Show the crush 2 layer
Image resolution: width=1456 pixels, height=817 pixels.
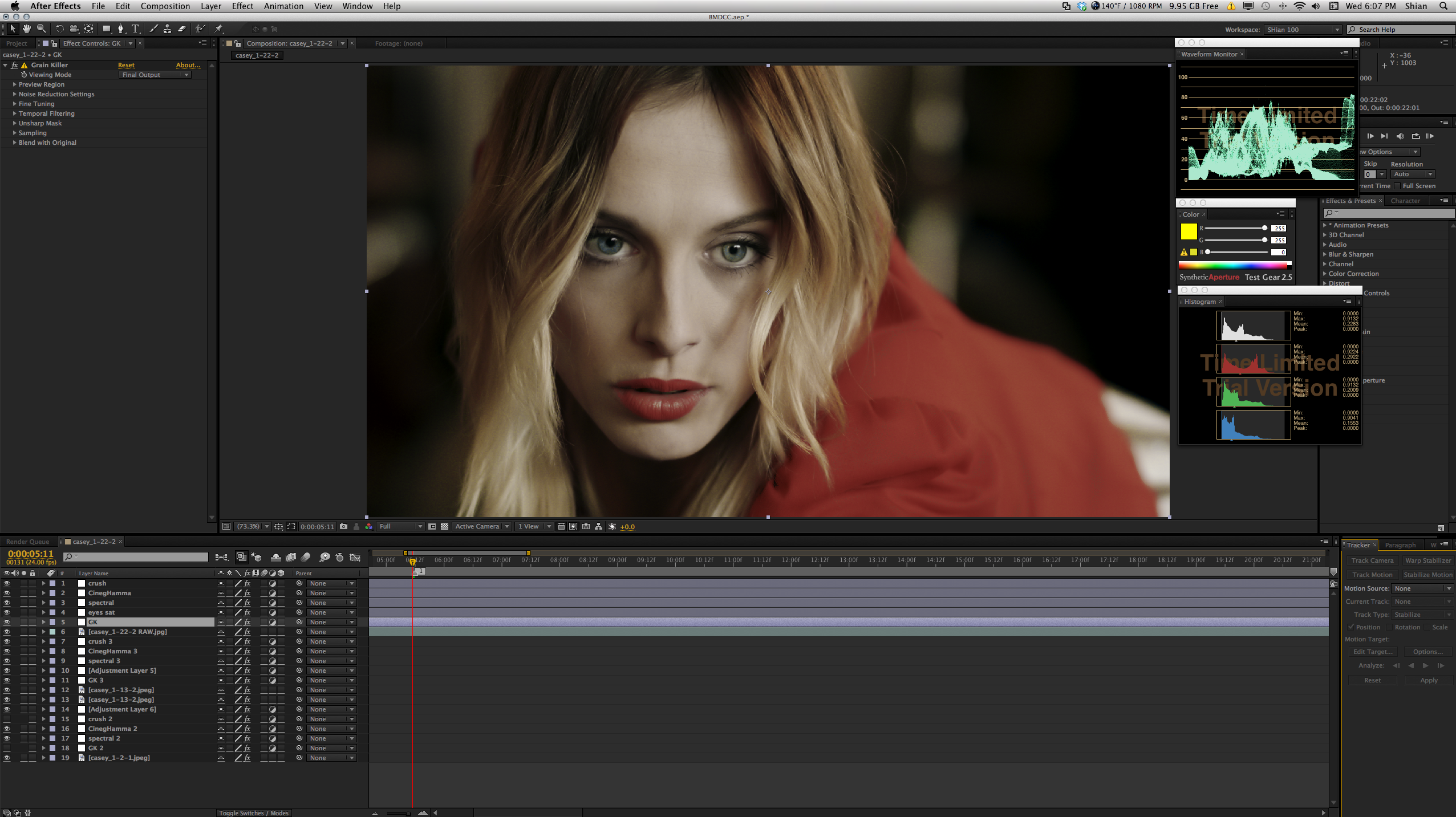point(7,719)
